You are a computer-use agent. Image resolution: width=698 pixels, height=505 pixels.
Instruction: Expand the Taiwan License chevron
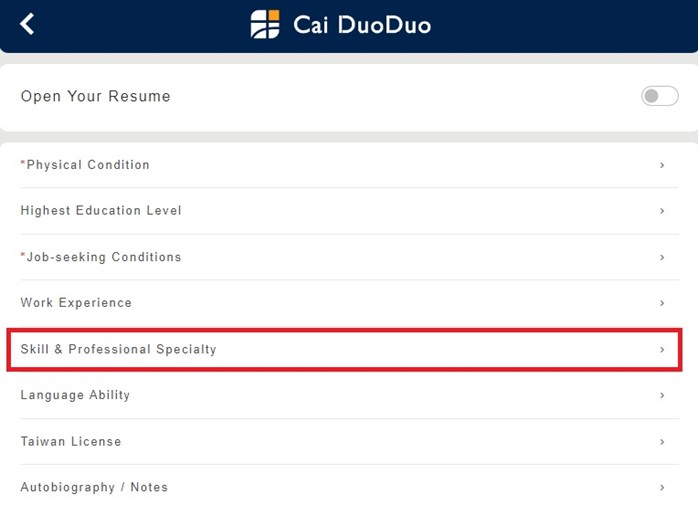pos(662,442)
